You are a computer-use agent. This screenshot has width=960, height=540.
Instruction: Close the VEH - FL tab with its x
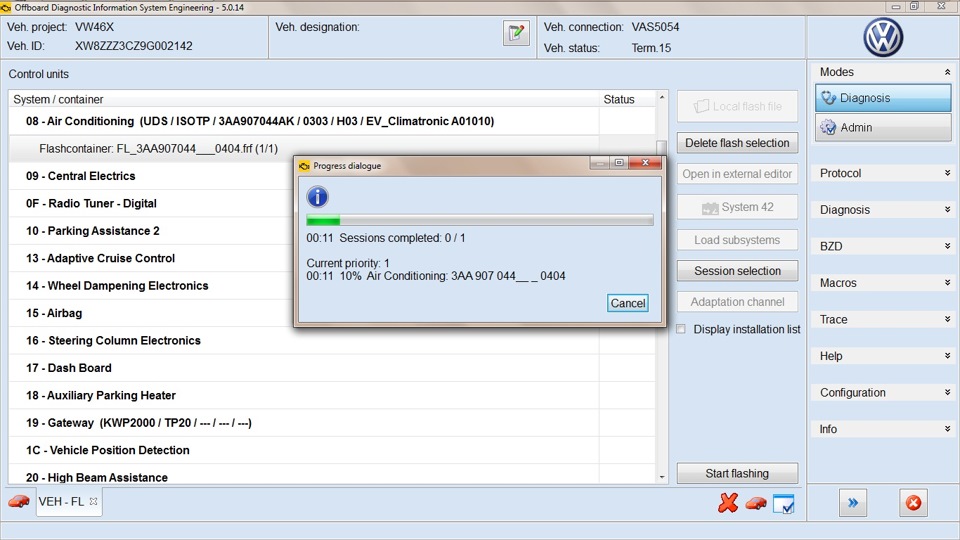[x=93, y=501]
